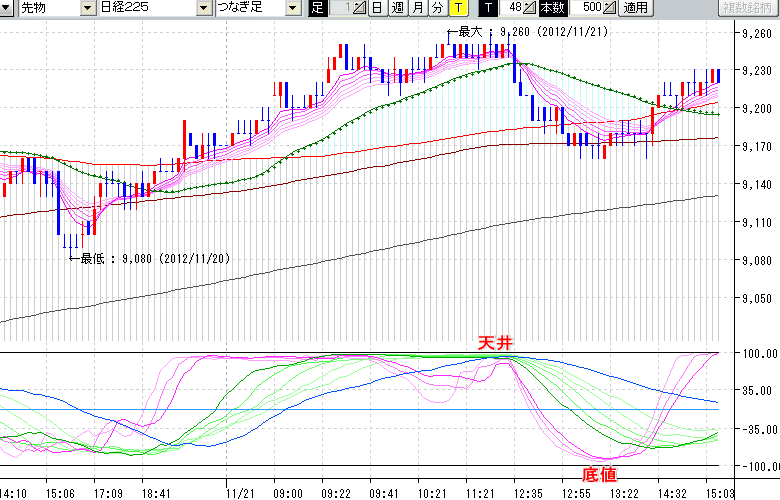This screenshot has width=780, height=500.
Task: Click the T value field showing 48
Action: (514, 8)
